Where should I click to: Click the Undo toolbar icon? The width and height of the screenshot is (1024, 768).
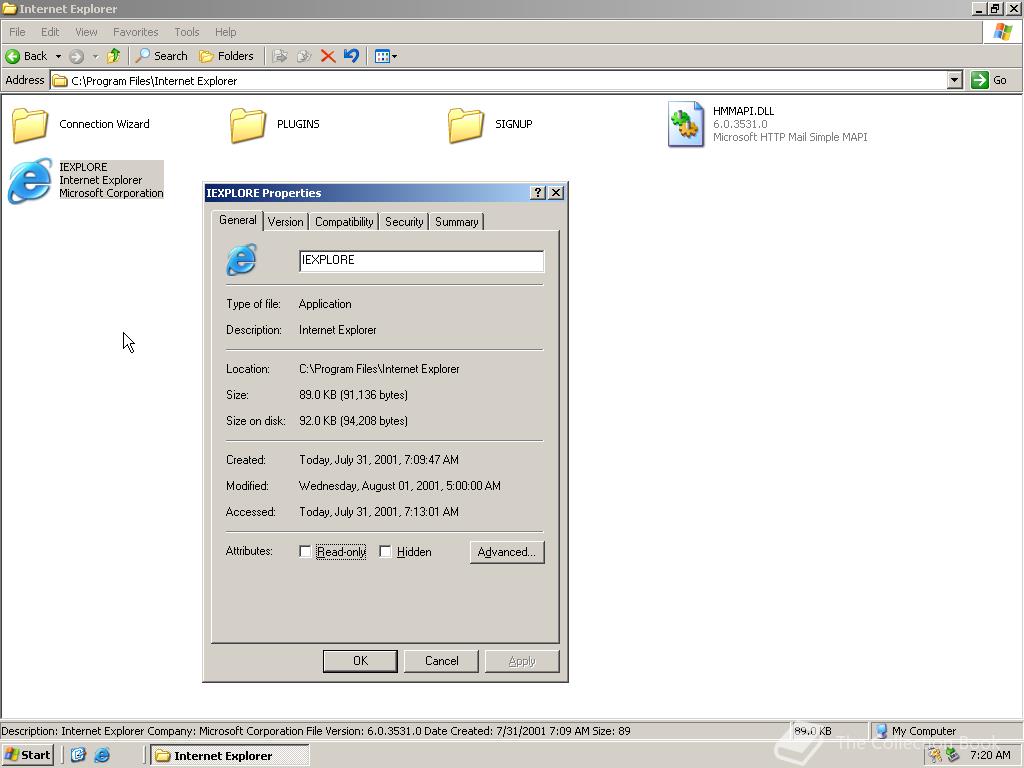tap(351, 56)
